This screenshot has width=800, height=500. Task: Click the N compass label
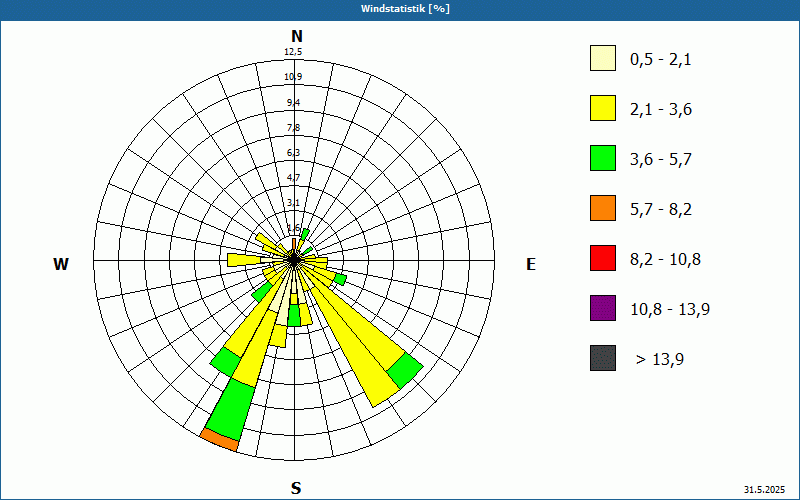click(x=297, y=36)
